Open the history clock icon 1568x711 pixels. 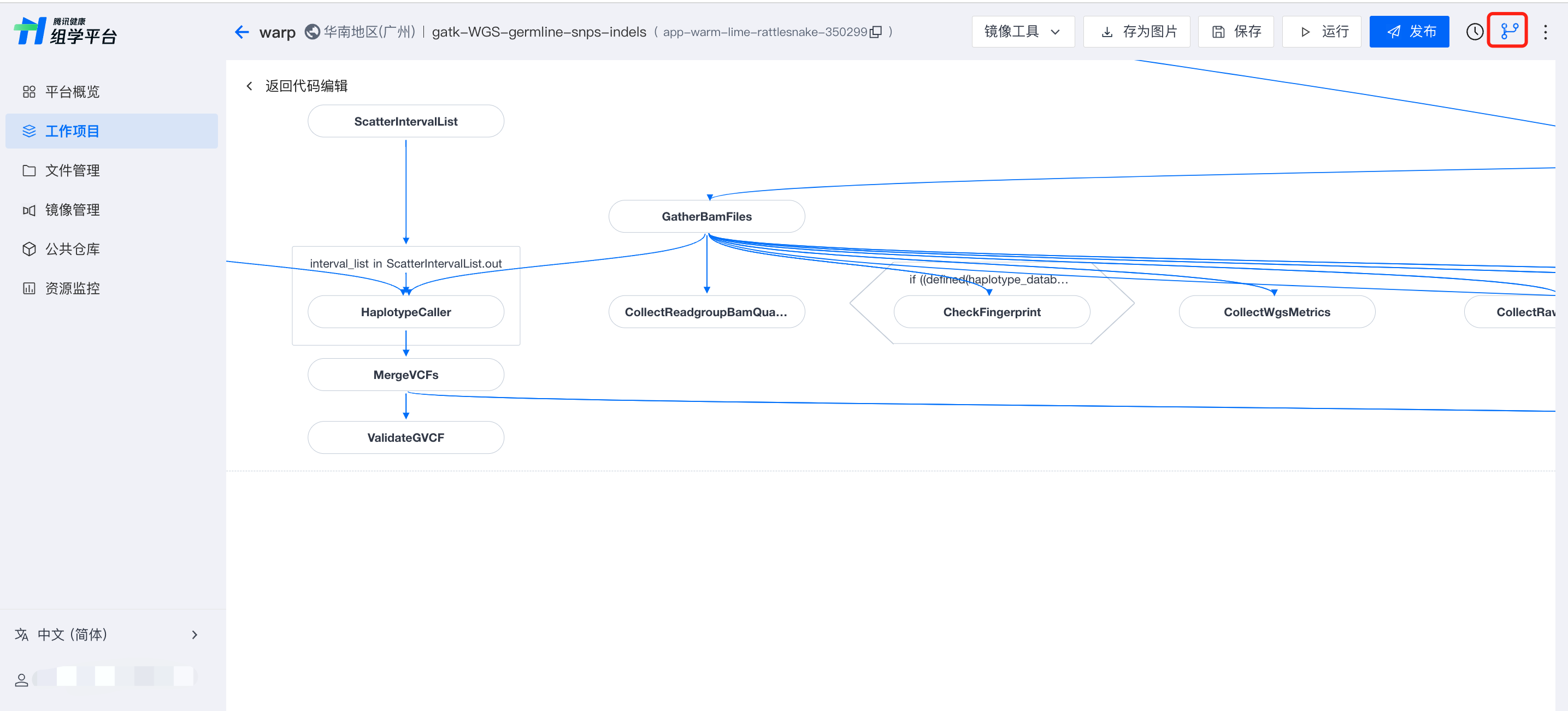[x=1474, y=32]
